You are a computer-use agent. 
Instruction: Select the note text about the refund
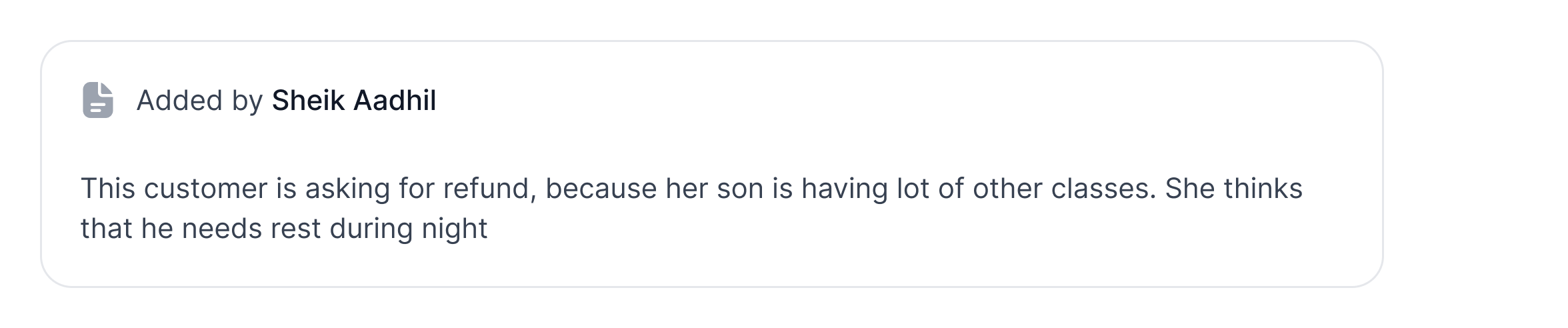coord(691,208)
